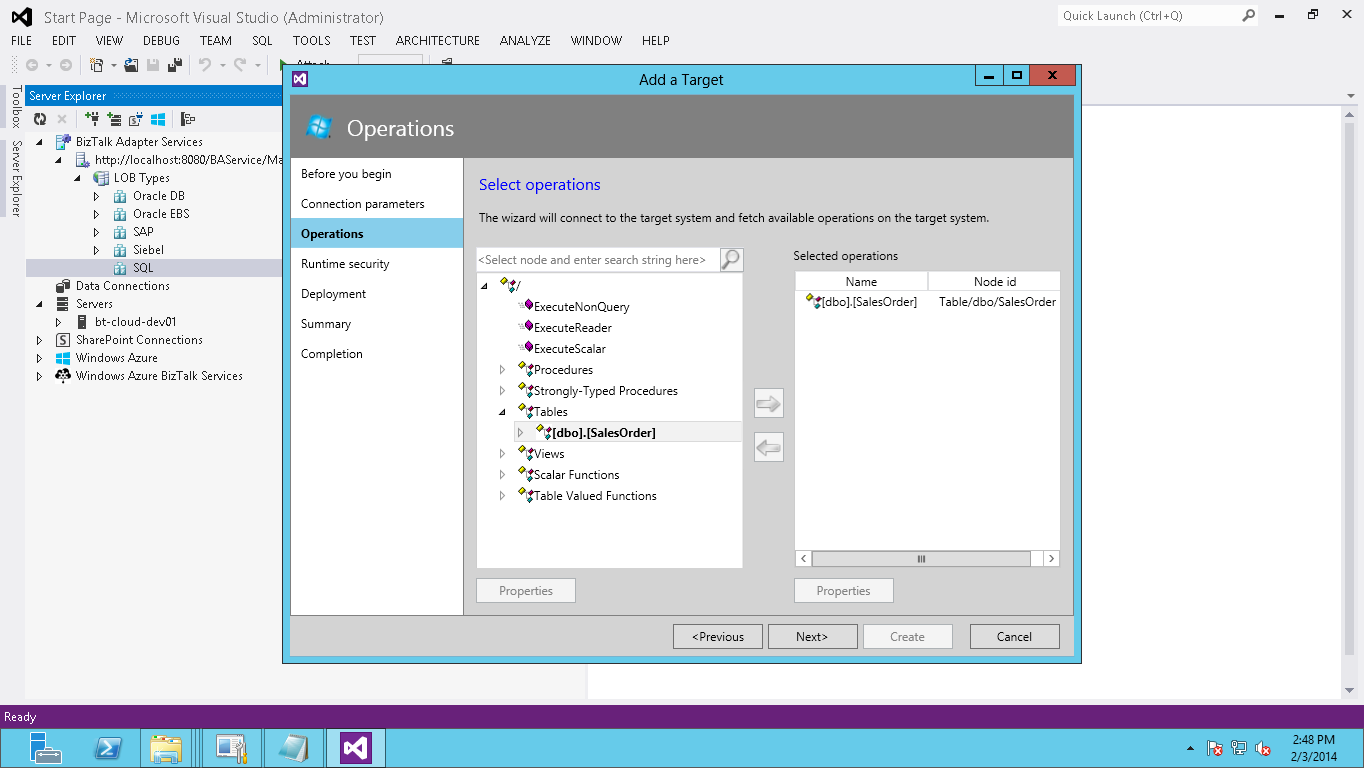Click the Visual Studio logo in dialog title
This screenshot has height=768, width=1364.
(299, 79)
